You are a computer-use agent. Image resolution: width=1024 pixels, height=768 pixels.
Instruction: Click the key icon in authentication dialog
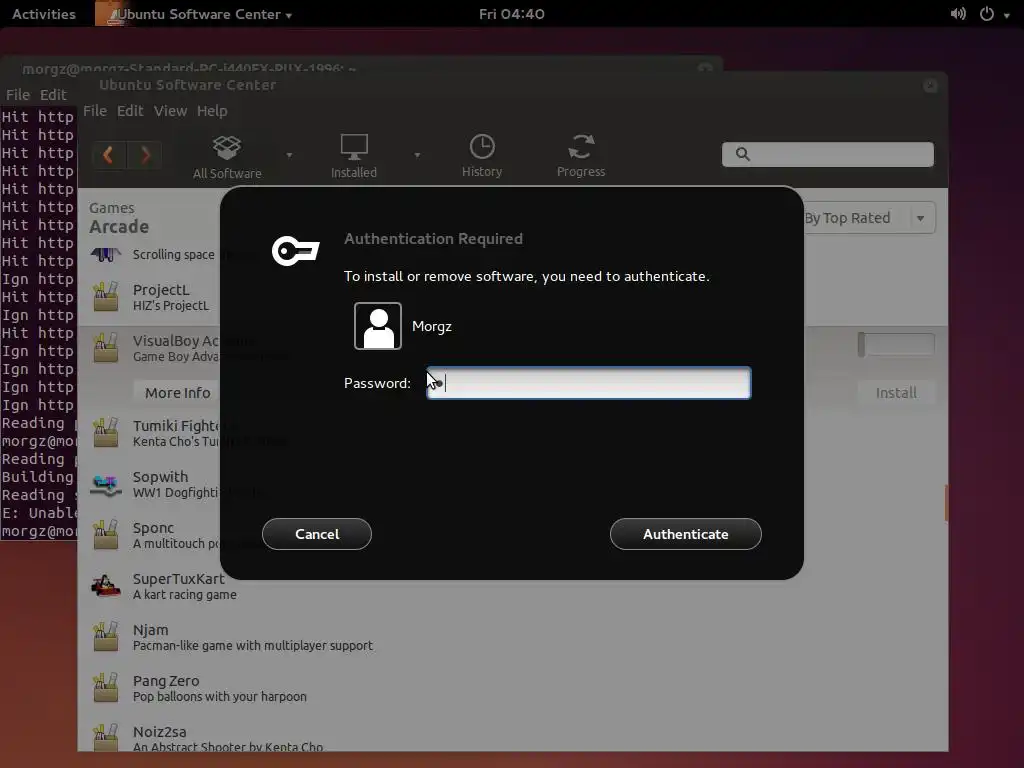point(295,251)
